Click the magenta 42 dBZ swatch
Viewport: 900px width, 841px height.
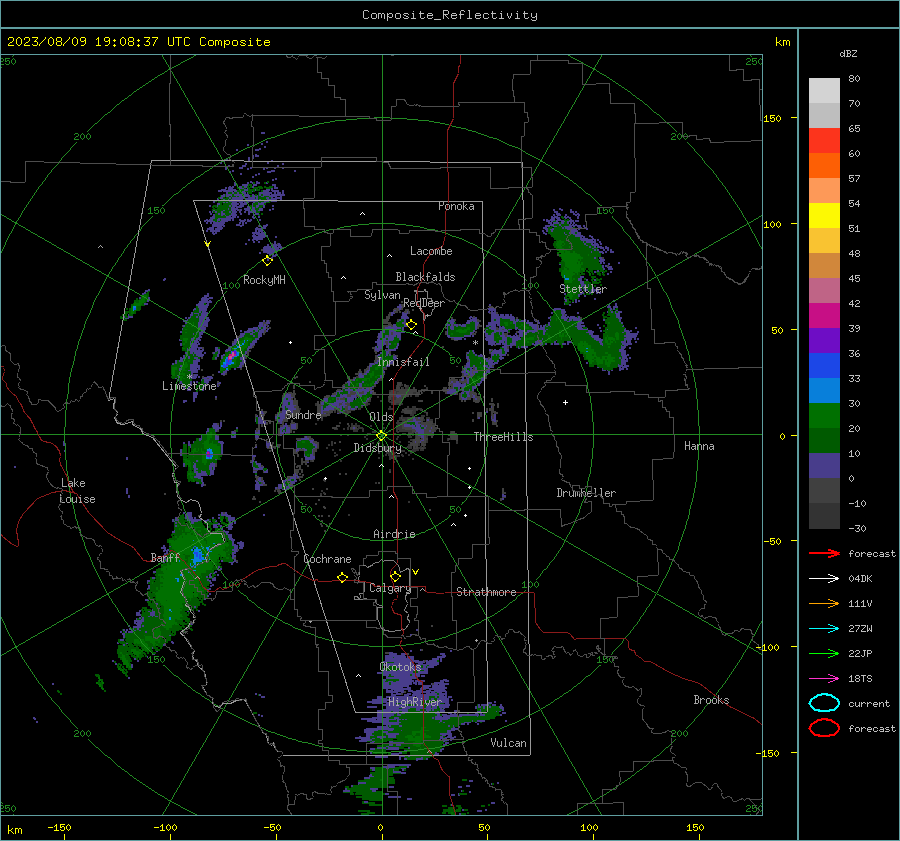pos(824,315)
